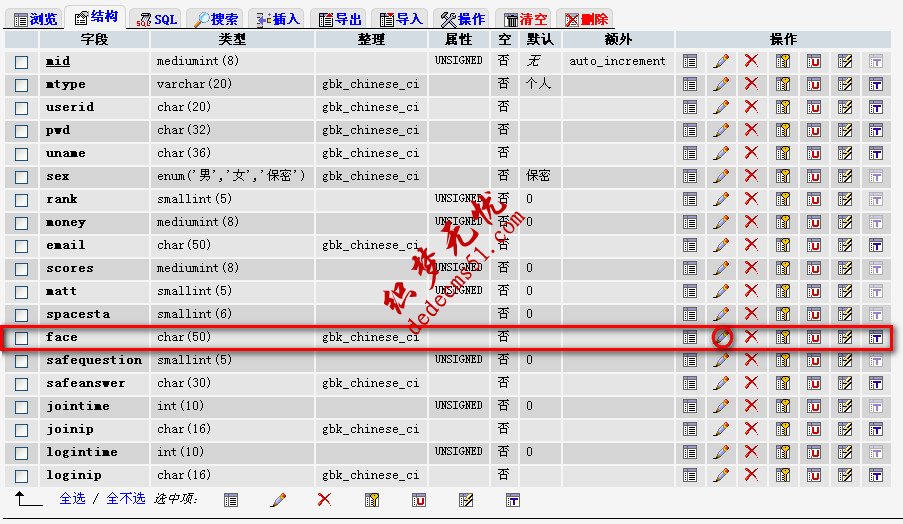
Task: Click the 删除 (Drop) table tab
Action: click(586, 19)
